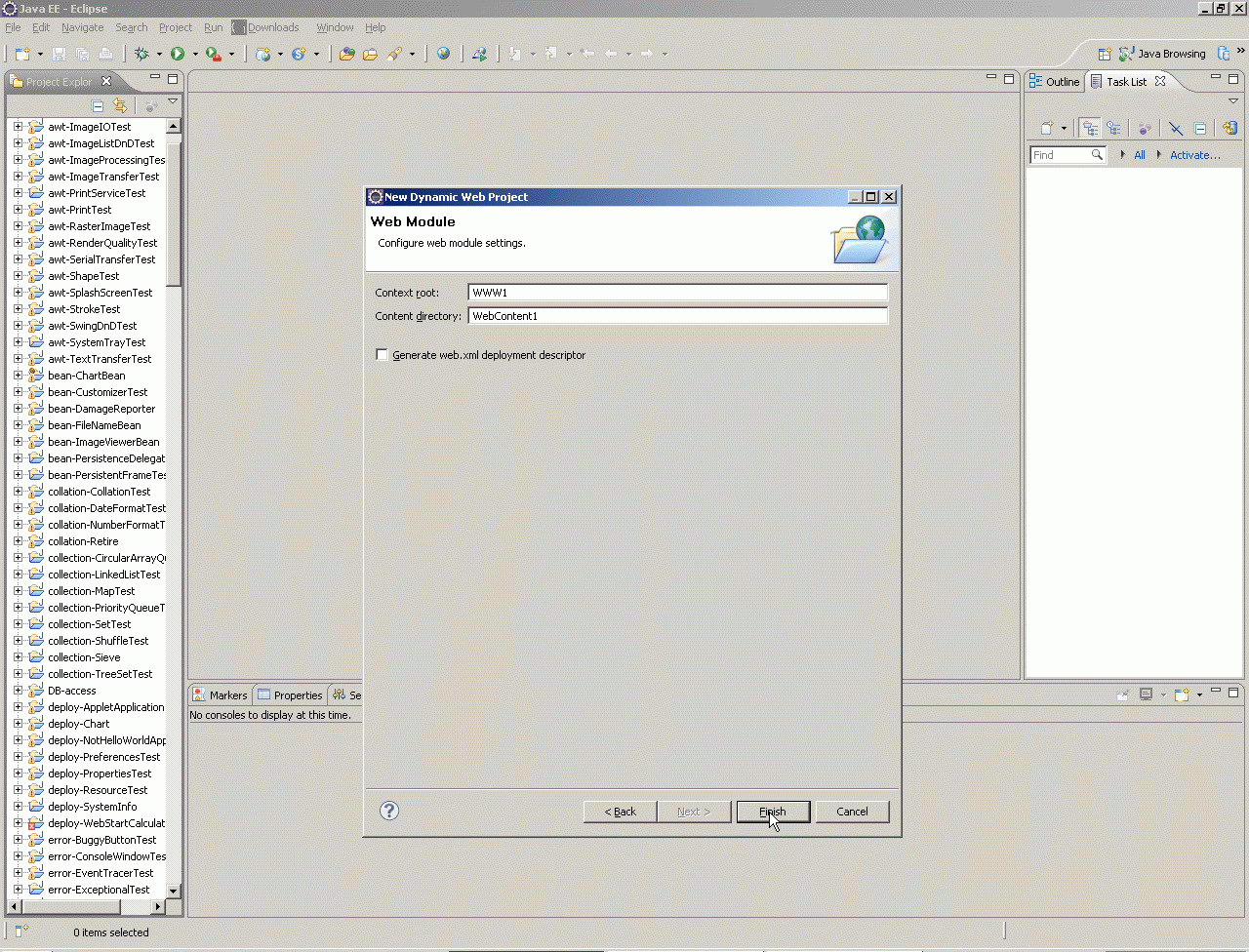Click the Categorized presentation icon in Task List

[x=1090, y=128]
